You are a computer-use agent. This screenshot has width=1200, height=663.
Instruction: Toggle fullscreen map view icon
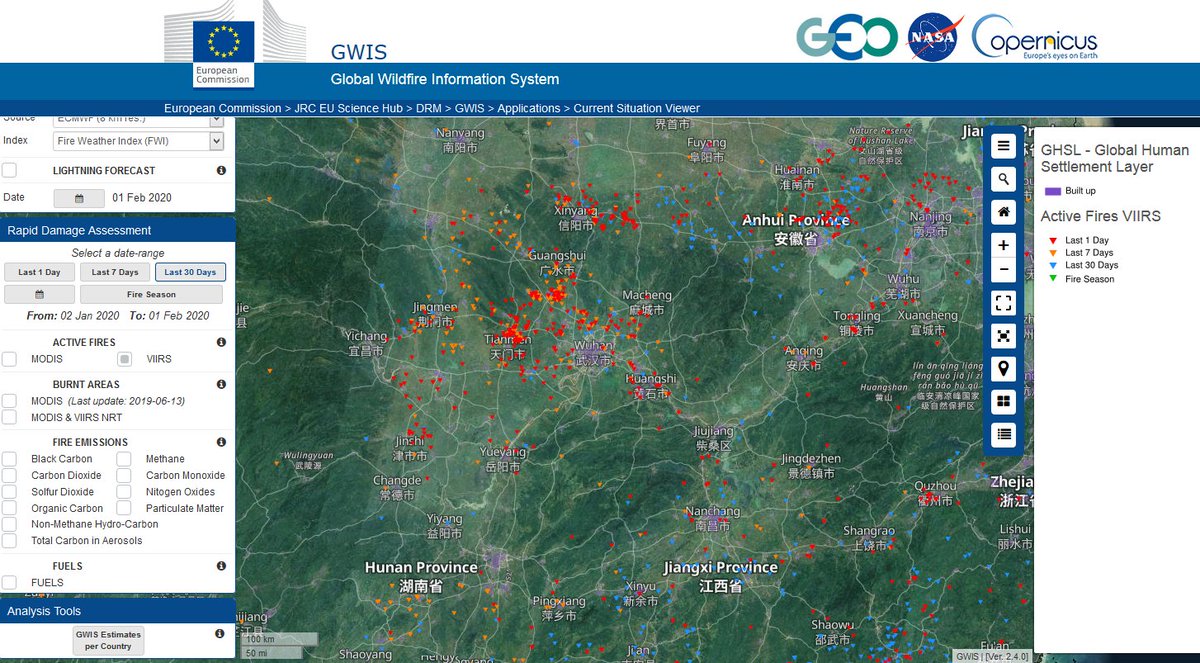[x=1004, y=303]
